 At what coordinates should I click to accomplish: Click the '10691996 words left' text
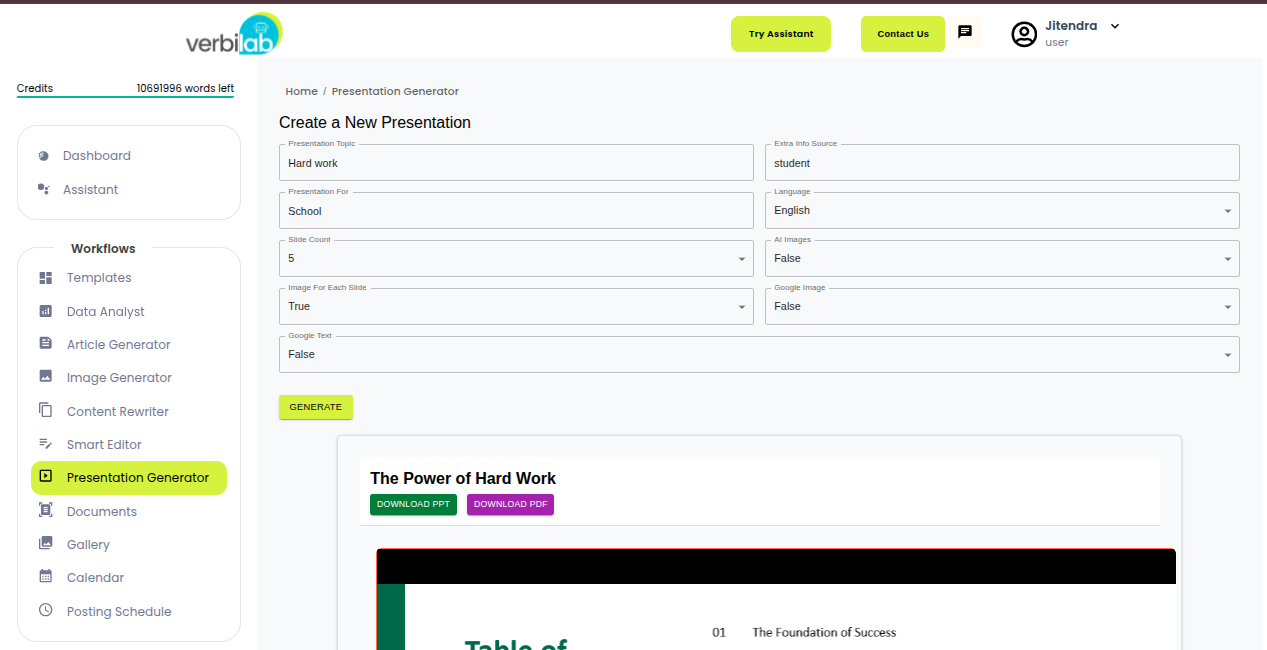coord(185,88)
